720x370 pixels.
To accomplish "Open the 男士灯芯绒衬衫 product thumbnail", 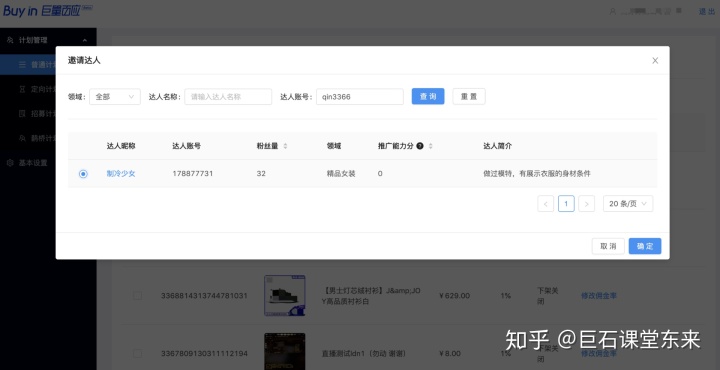I will (x=285, y=296).
